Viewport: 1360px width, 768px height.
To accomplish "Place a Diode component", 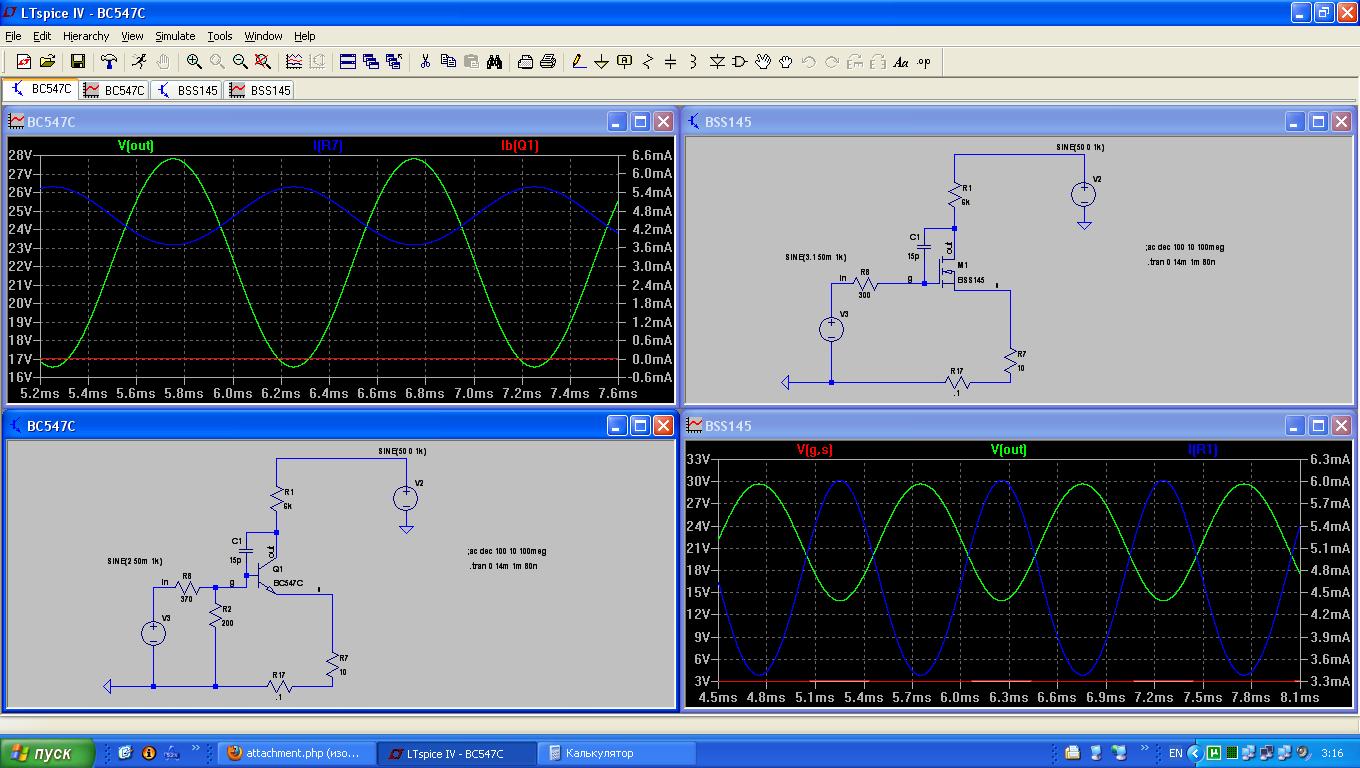I will coord(717,62).
